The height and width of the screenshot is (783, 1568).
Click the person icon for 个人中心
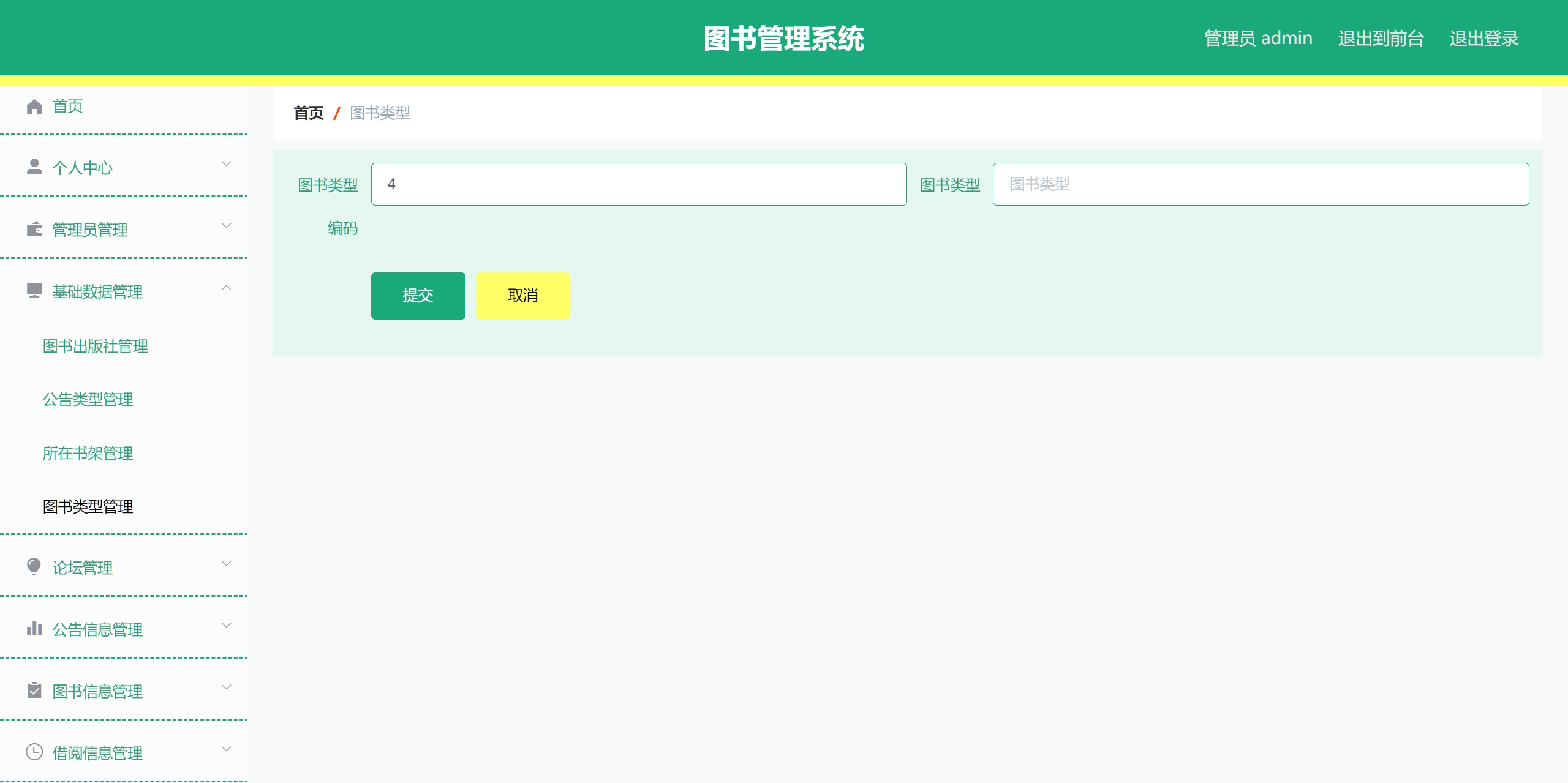tap(34, 167)
